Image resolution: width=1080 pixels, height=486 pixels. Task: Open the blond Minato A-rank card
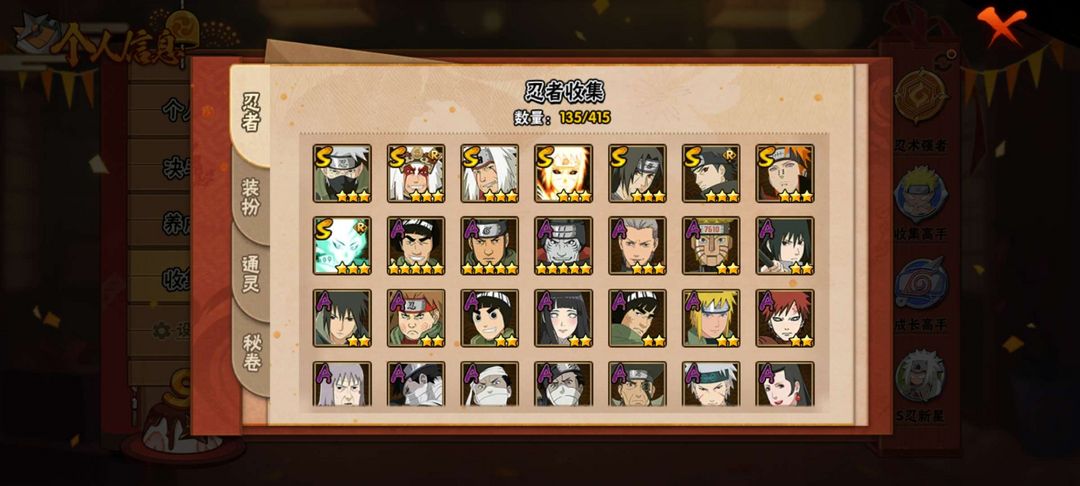[x=711, y=318]
